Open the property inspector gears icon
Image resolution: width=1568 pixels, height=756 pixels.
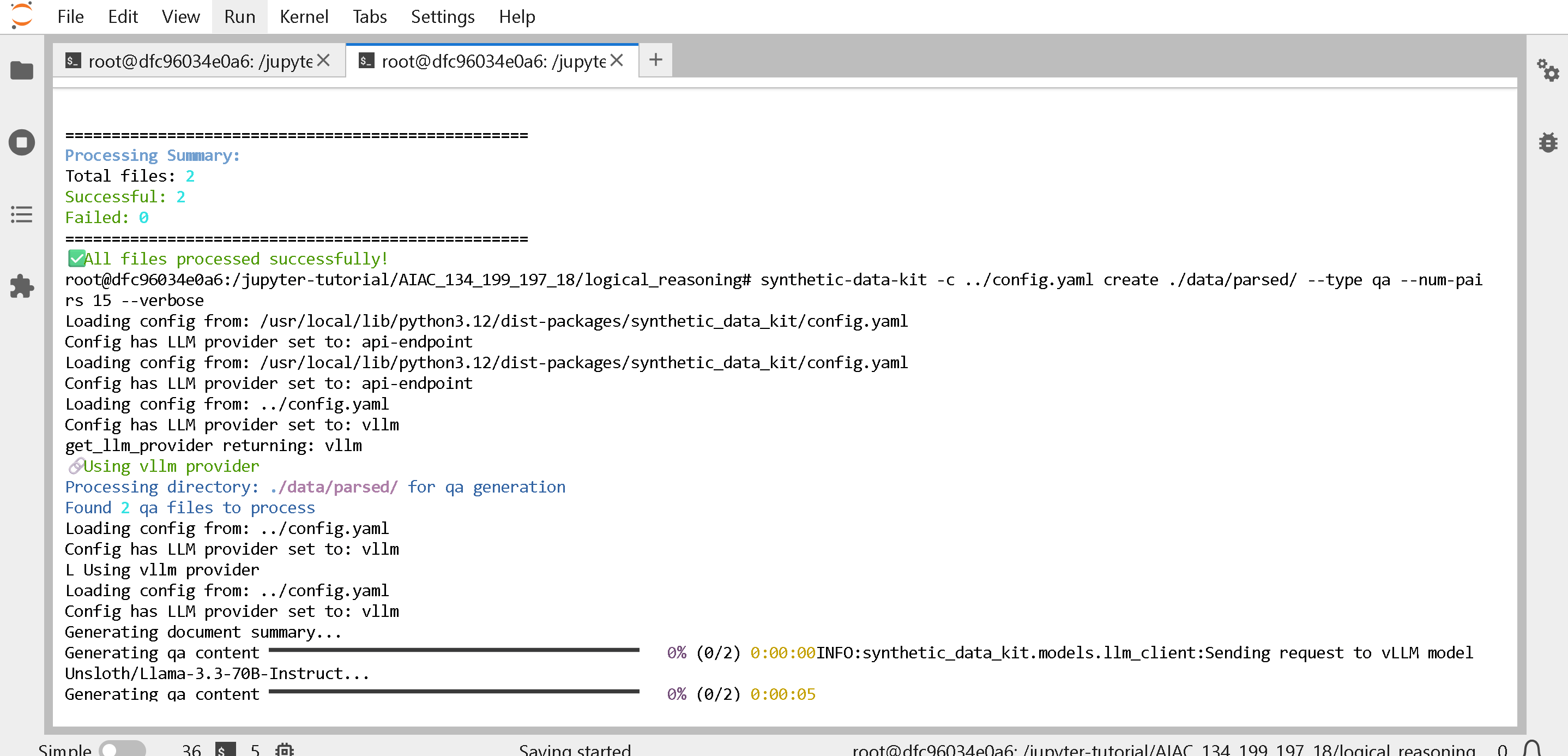(x=1547, y=71)
